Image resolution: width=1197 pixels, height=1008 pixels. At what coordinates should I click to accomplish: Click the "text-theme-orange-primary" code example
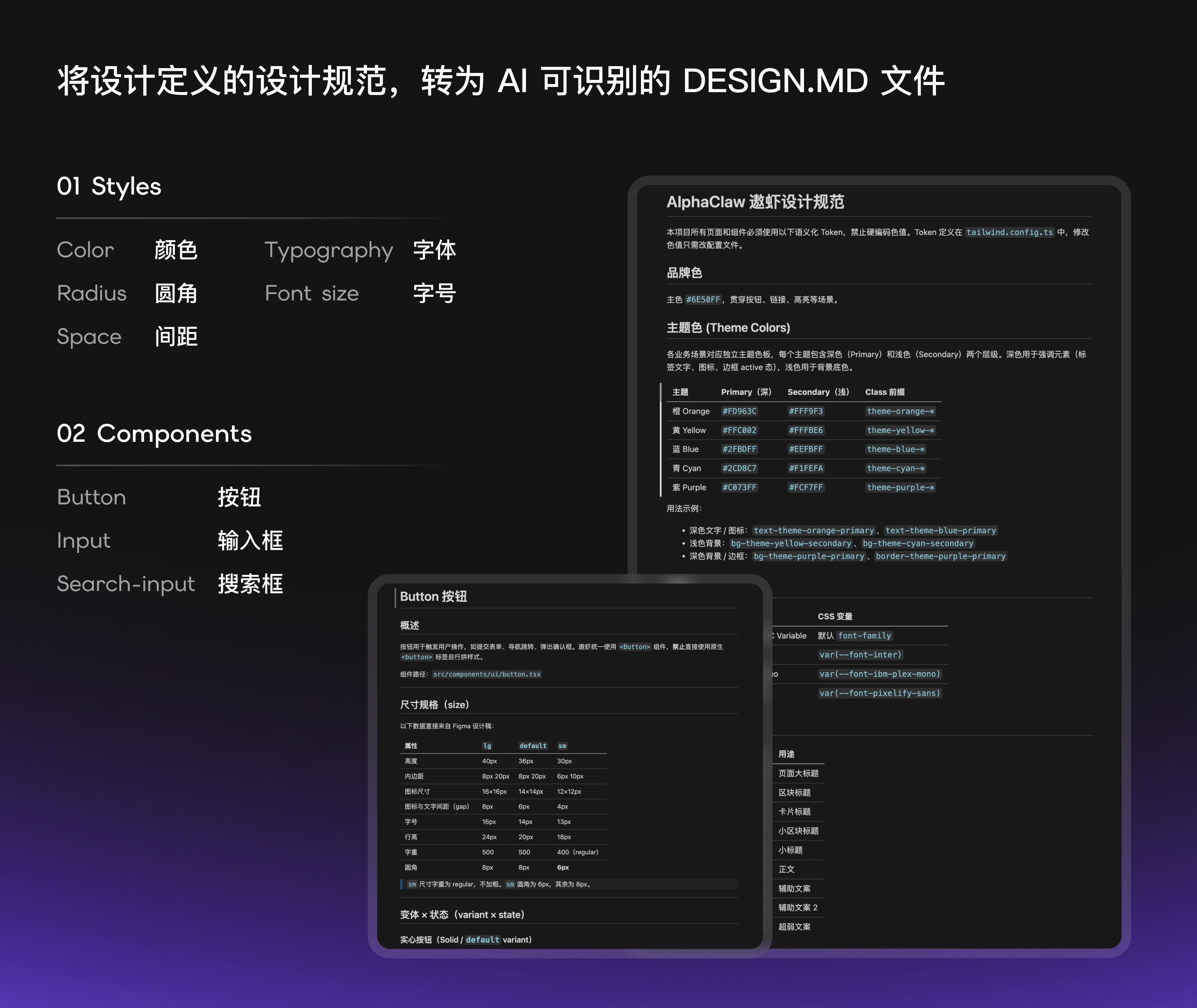[x=813, y=531]
